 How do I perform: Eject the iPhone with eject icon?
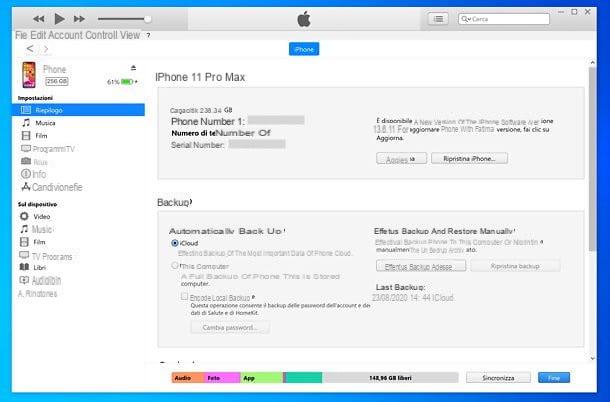[x=133, y=68]
